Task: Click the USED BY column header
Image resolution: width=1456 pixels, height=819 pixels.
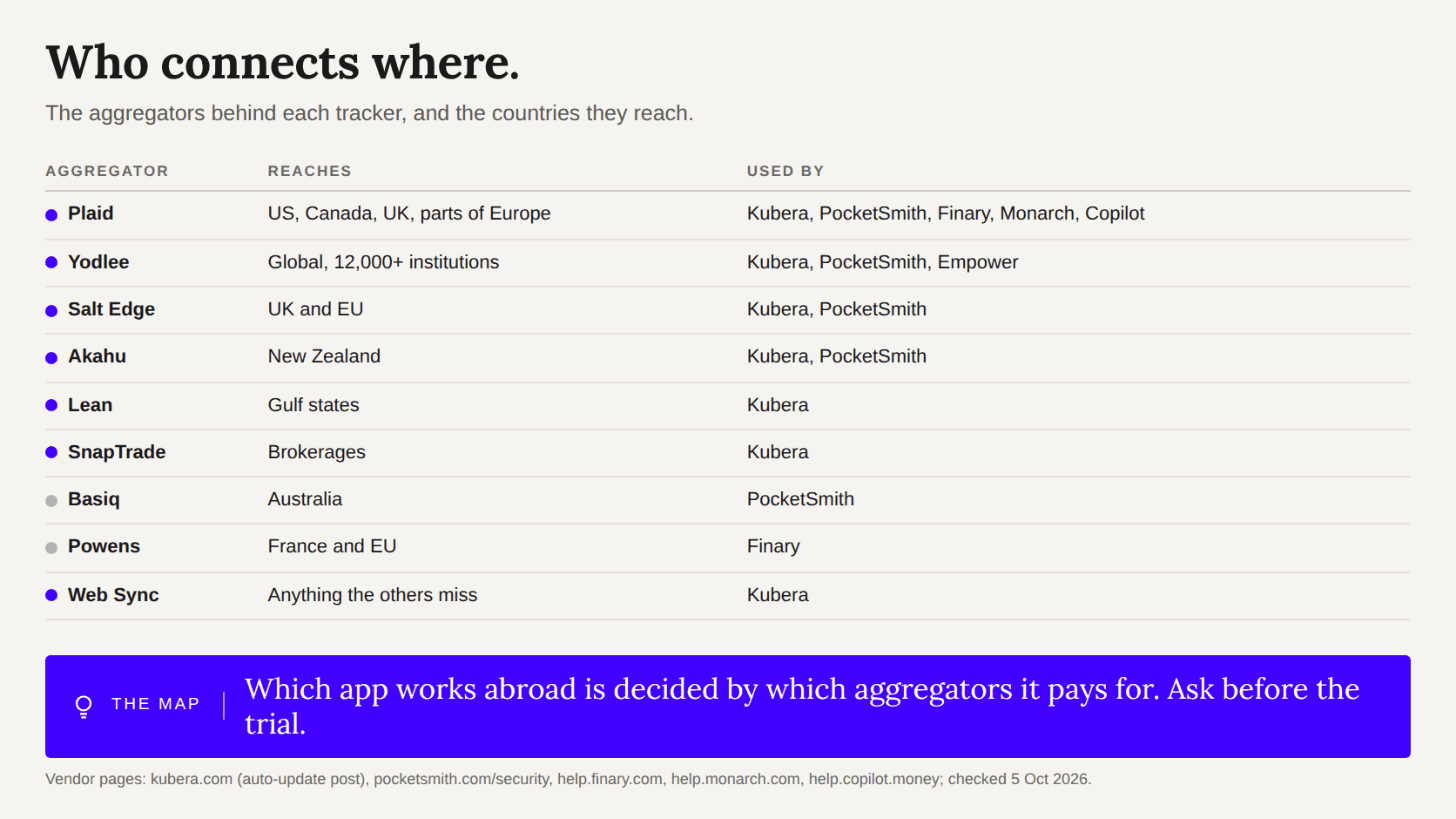Action: pos(785,171)
